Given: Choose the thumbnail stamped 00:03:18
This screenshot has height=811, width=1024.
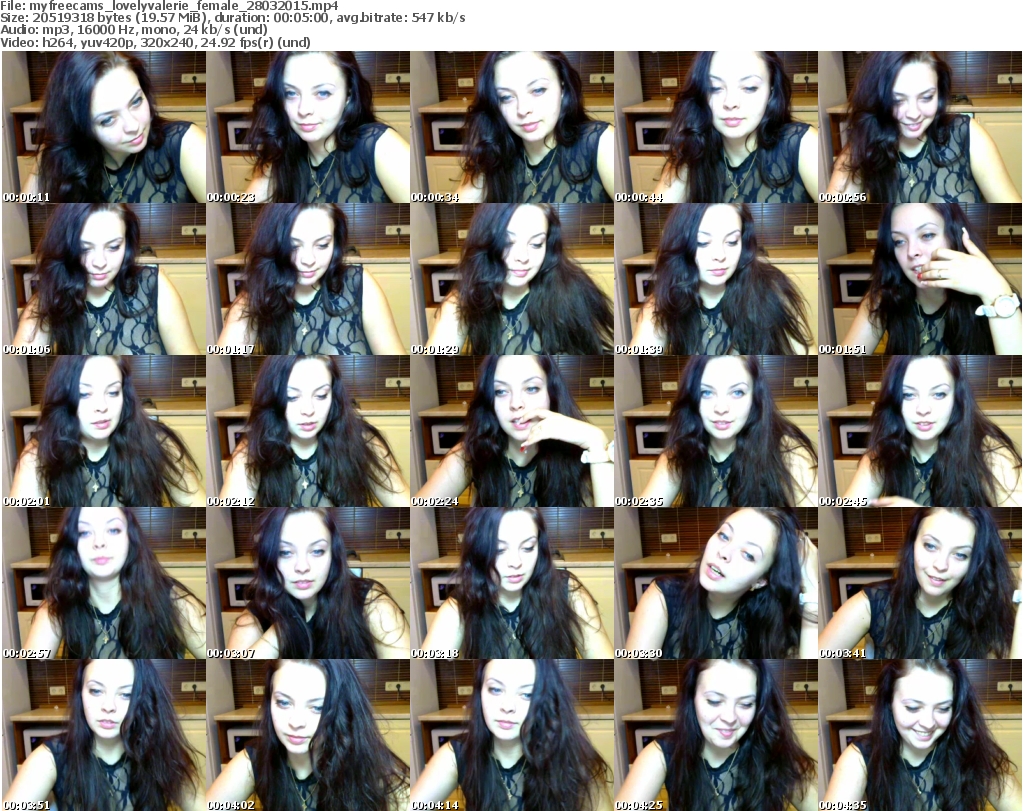Looking at the screenshot, I should pos(512,583).
